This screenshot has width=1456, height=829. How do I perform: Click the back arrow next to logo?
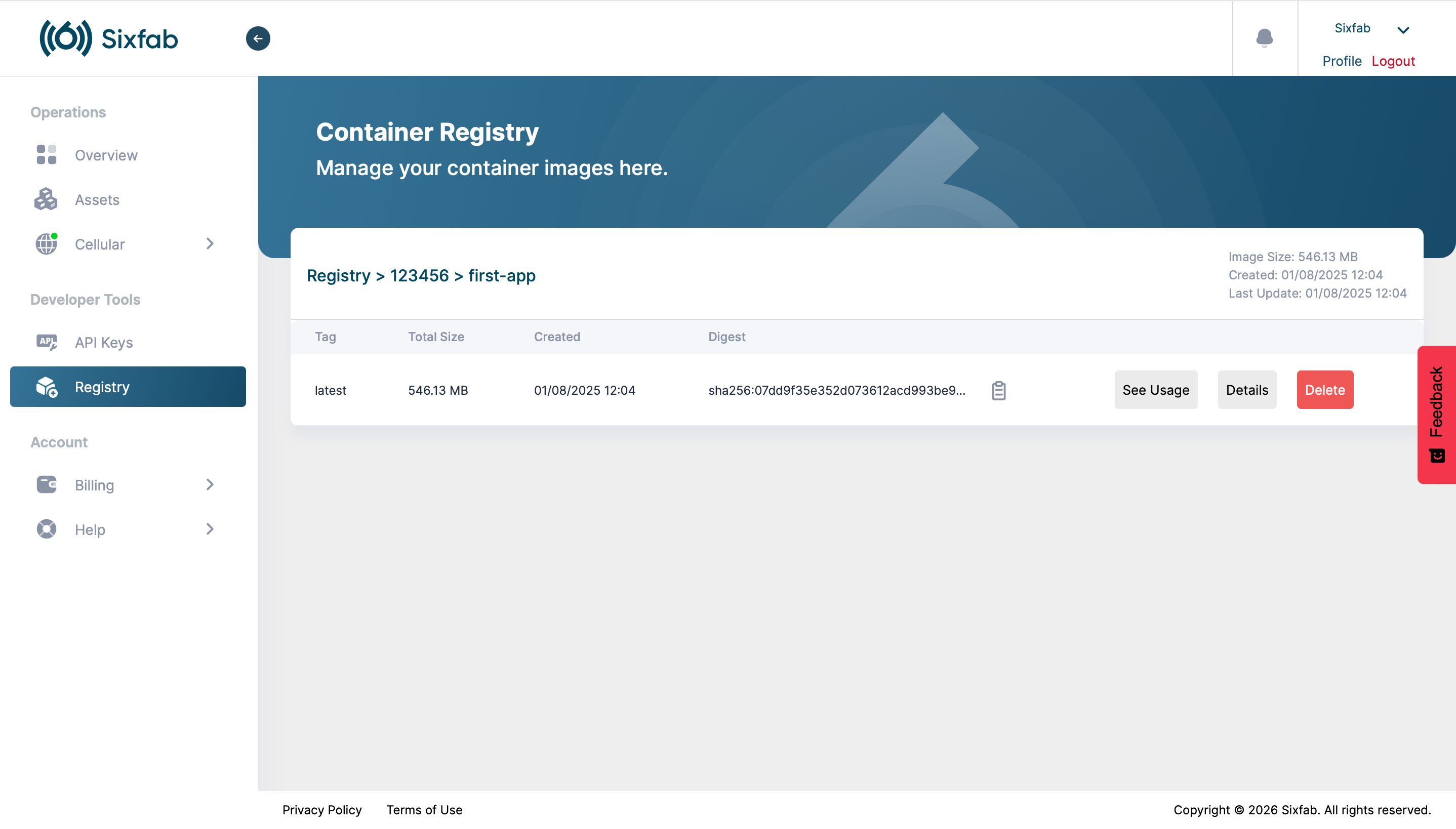(258, 38)
